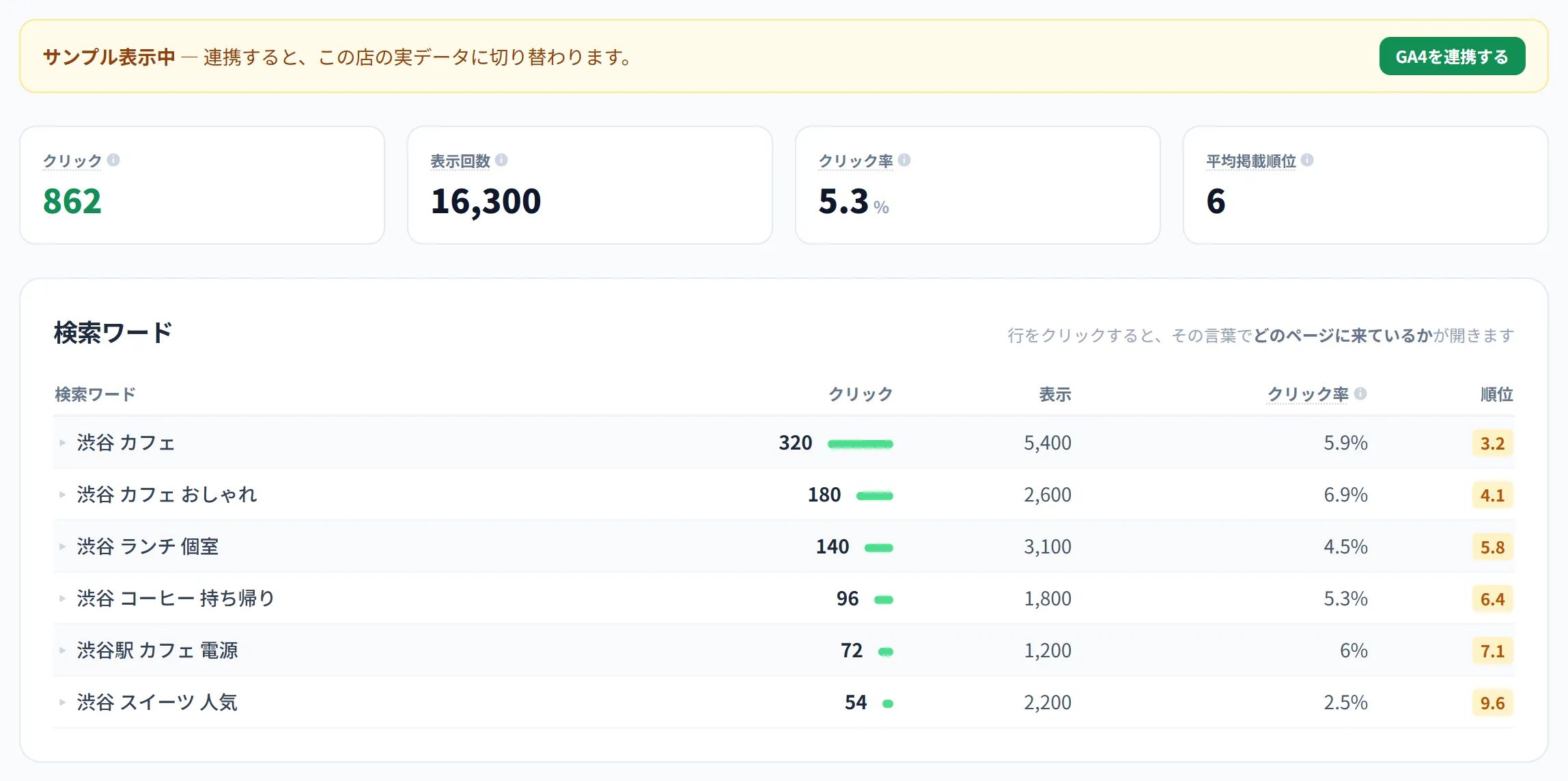
Task: Expand the 渋谷 スイーツ 人気 row arrow
Action: (62, 702)
